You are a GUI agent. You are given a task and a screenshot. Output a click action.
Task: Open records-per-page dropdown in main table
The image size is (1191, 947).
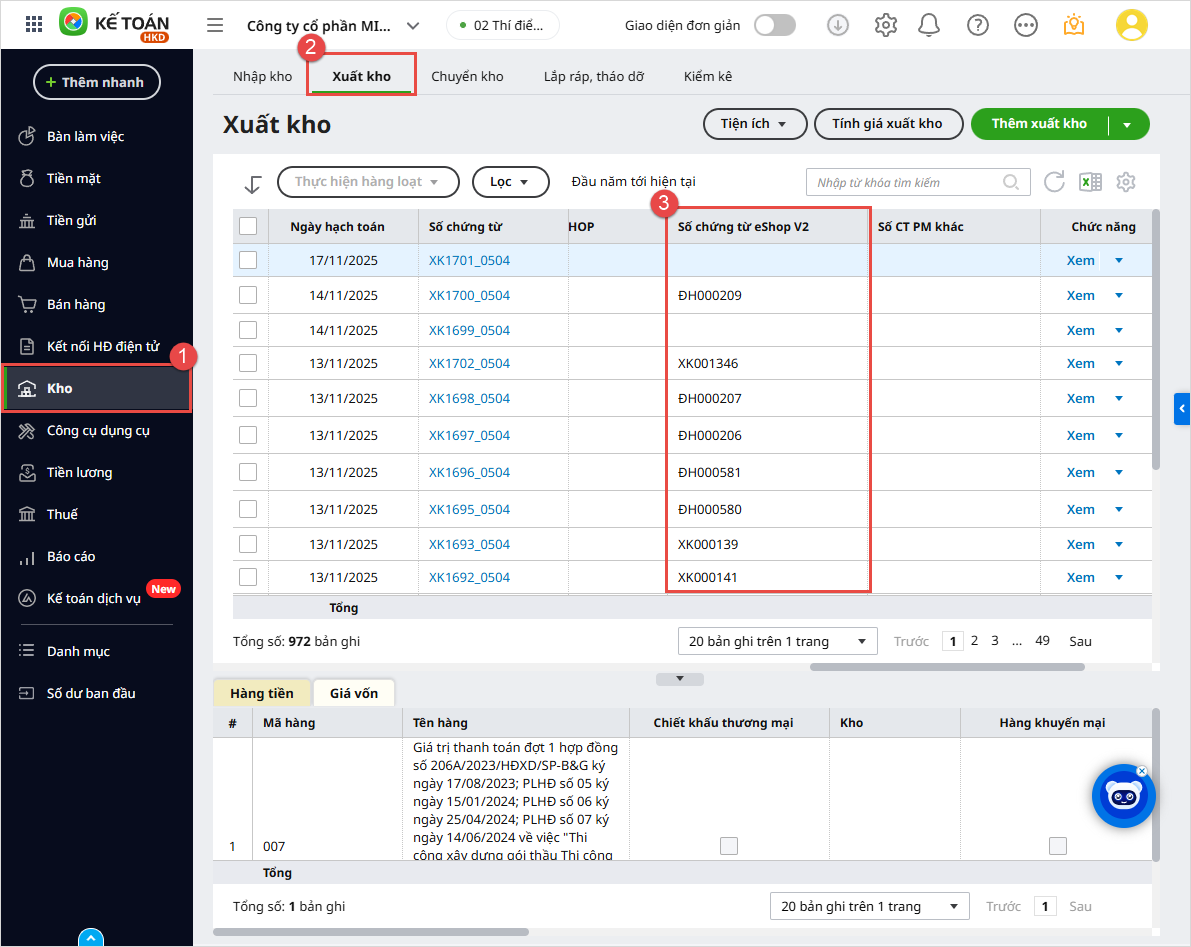pos(777,641)
